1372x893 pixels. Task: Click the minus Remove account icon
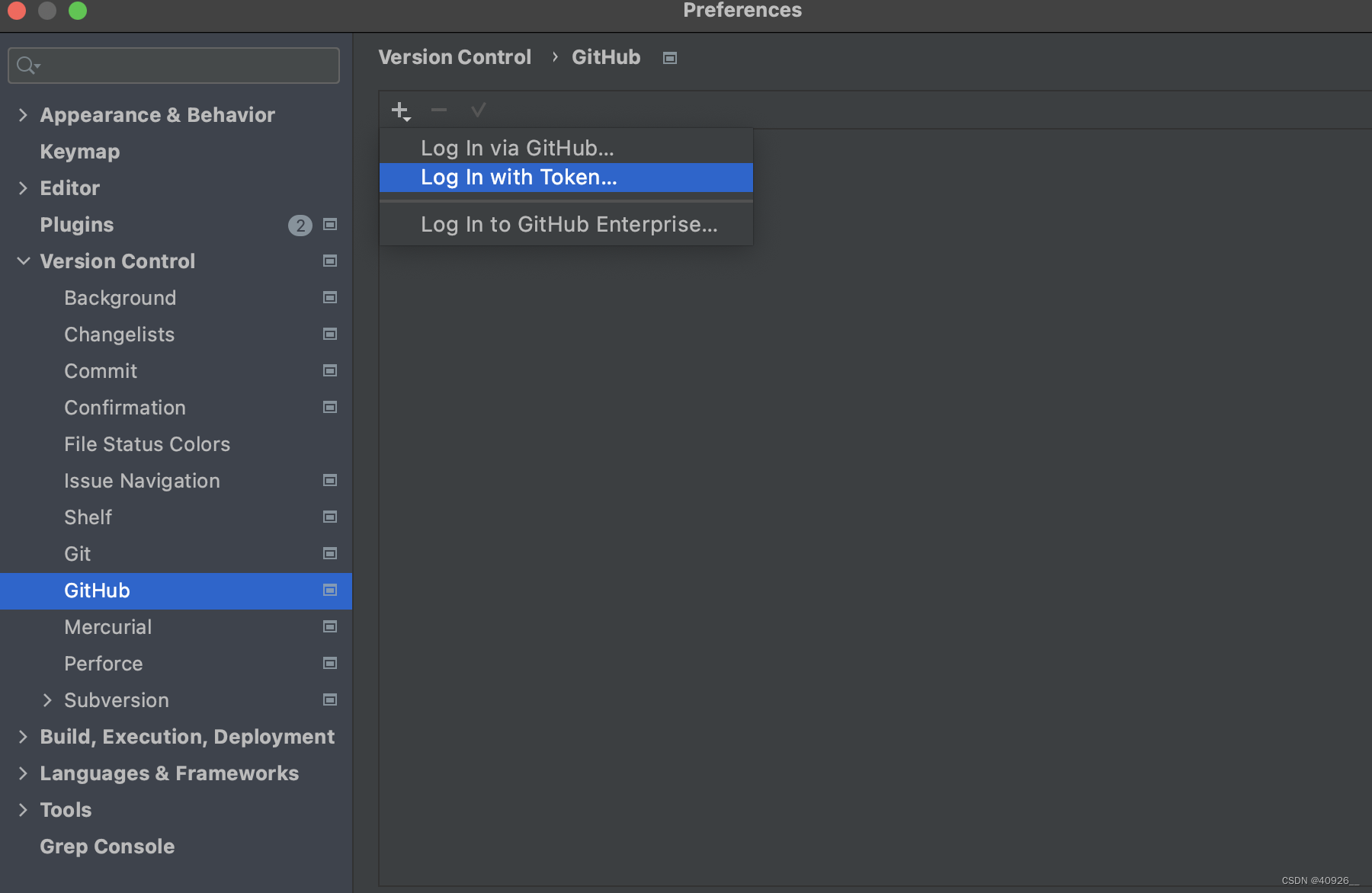tap(439, 110)
